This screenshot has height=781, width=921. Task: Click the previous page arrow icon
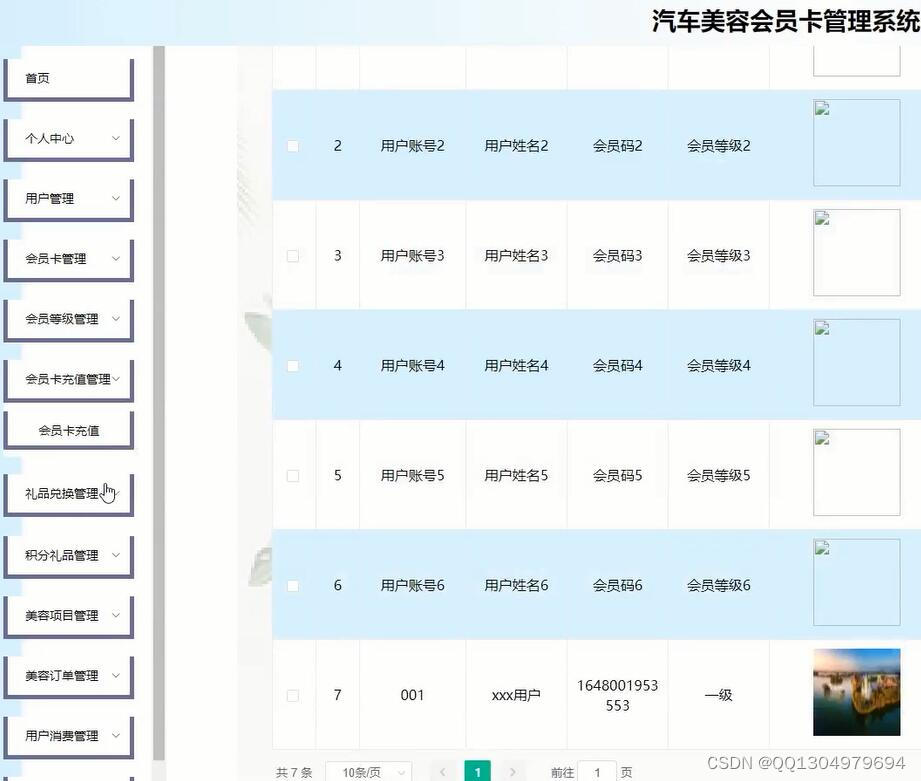pos(442,772)
